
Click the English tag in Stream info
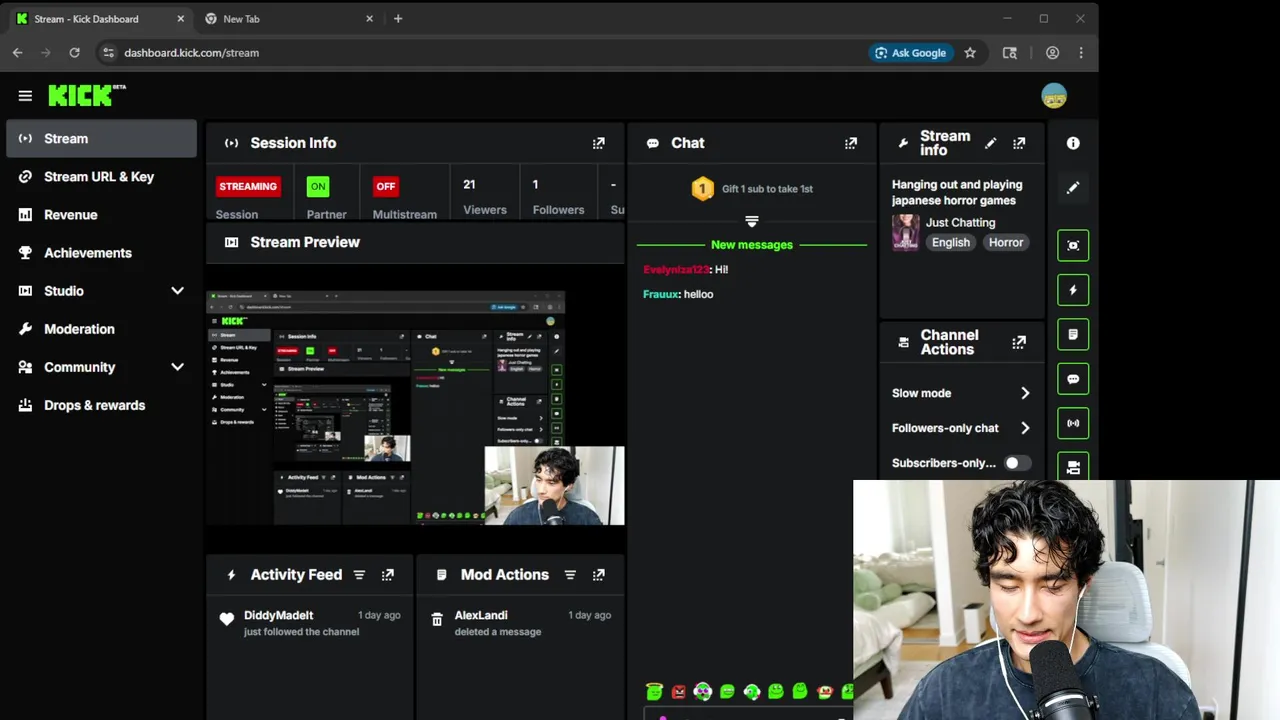951,242
